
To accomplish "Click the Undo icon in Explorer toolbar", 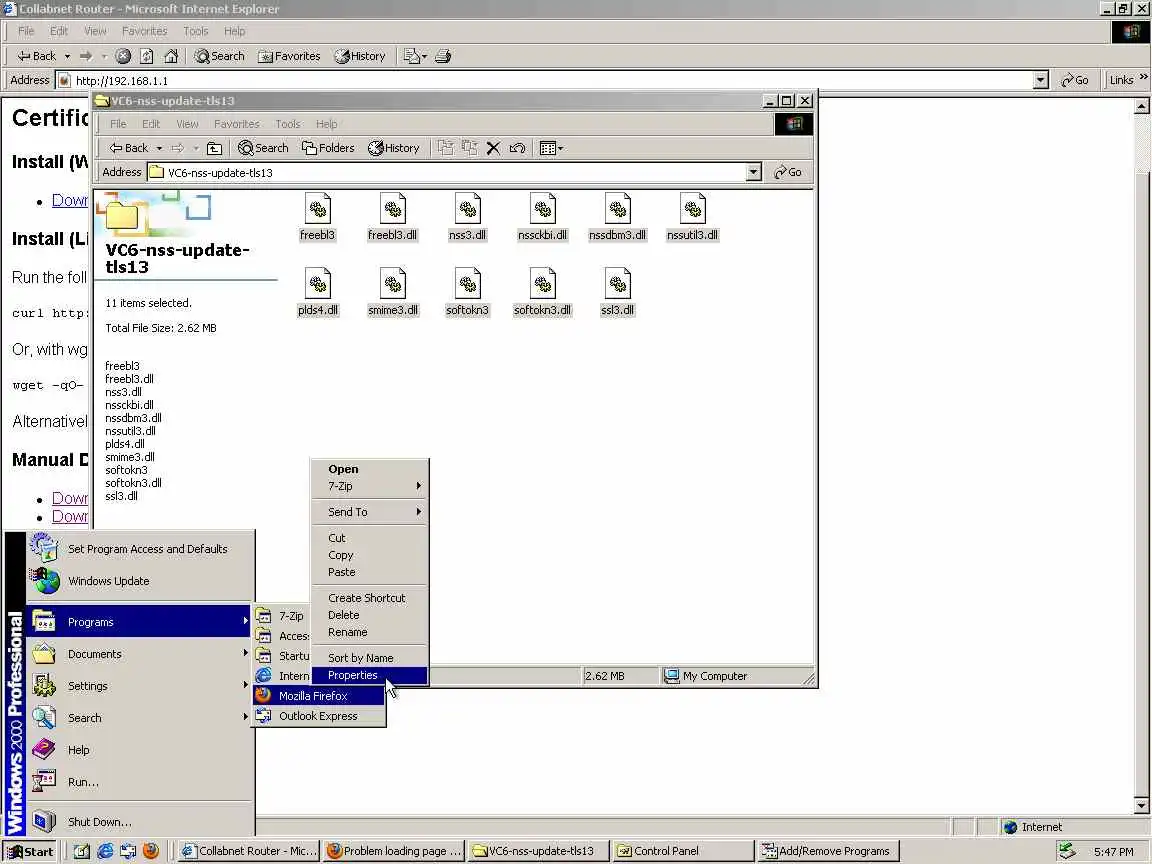I will [x=517, y=148].
